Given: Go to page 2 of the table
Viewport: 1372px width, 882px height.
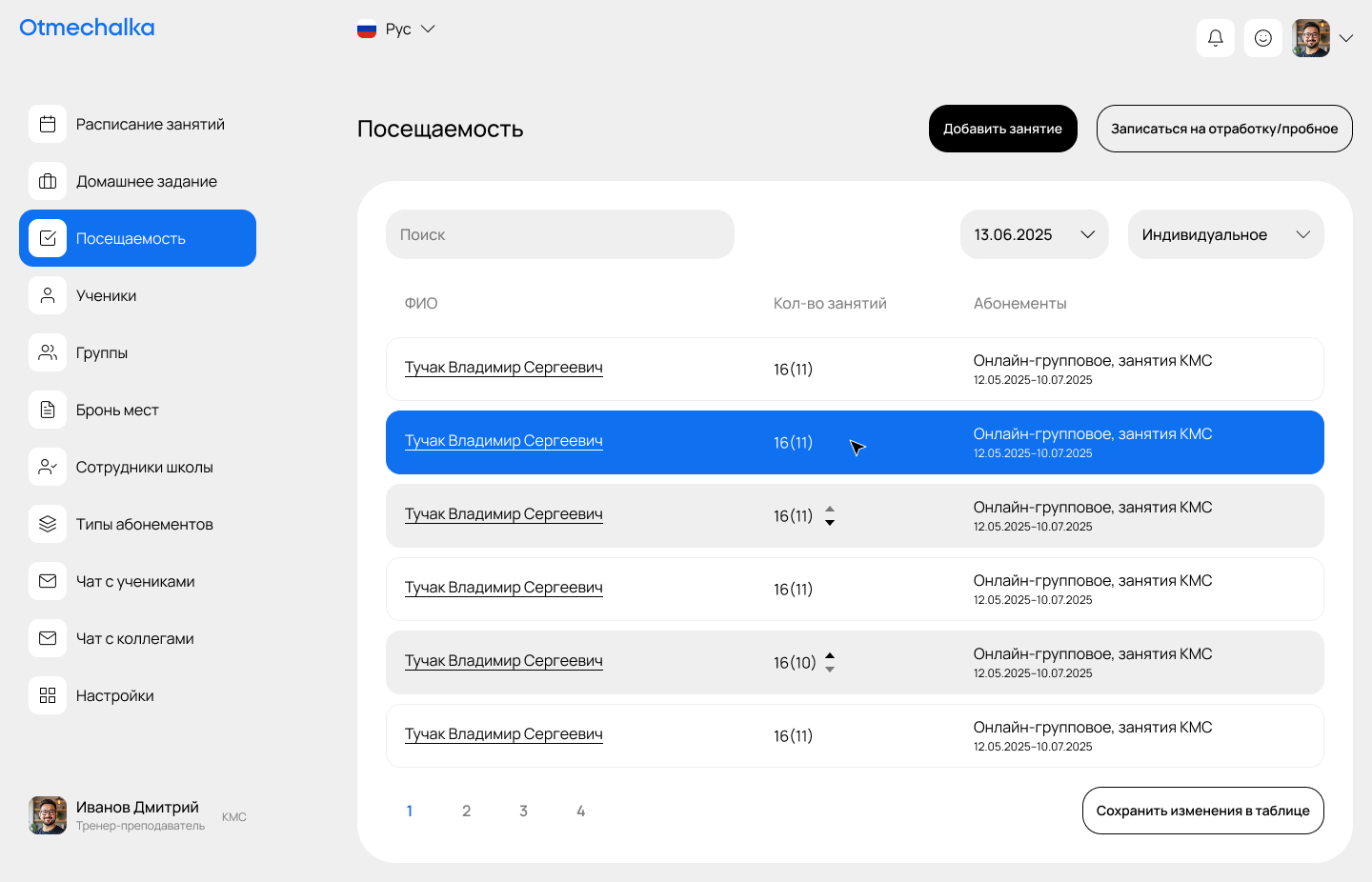Looking at the screenshot, I should (467, 811).
